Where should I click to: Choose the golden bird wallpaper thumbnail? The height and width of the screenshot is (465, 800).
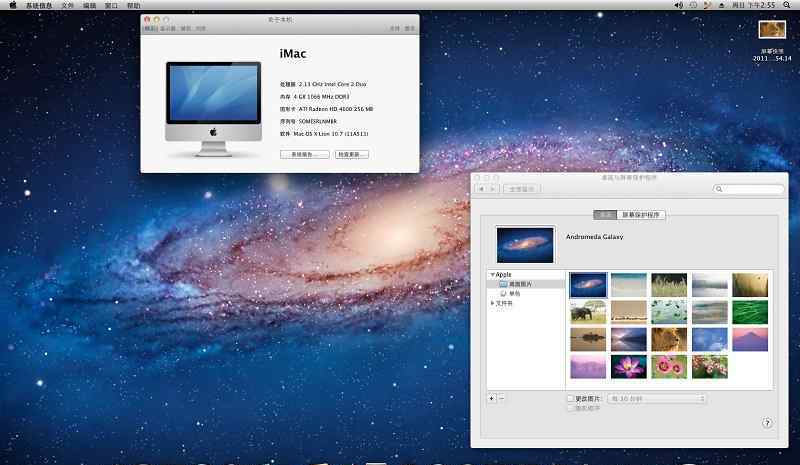pyautogui.click(x=750, y=285)
